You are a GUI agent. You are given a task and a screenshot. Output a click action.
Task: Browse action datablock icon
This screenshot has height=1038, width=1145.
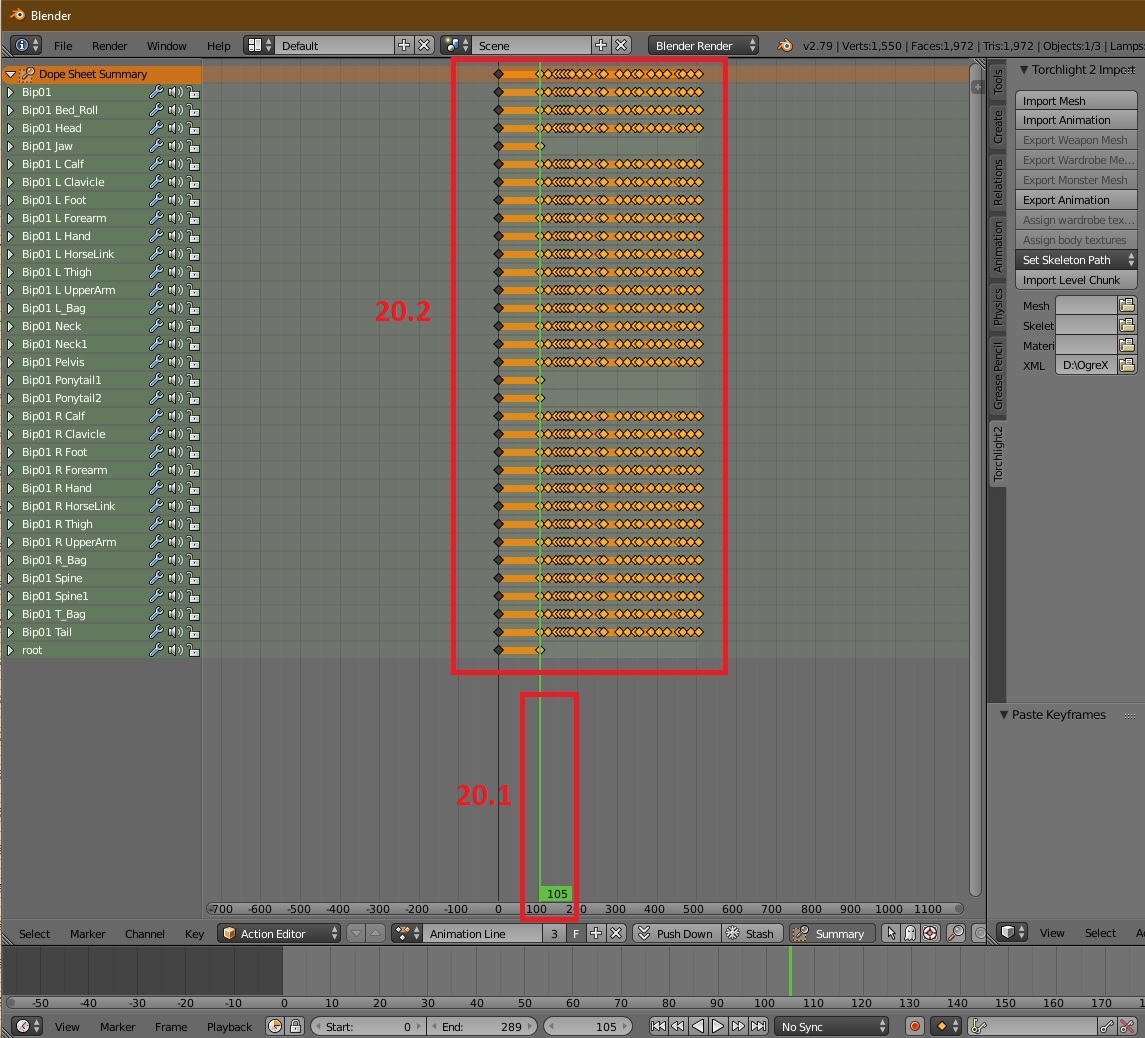(407, 934)
